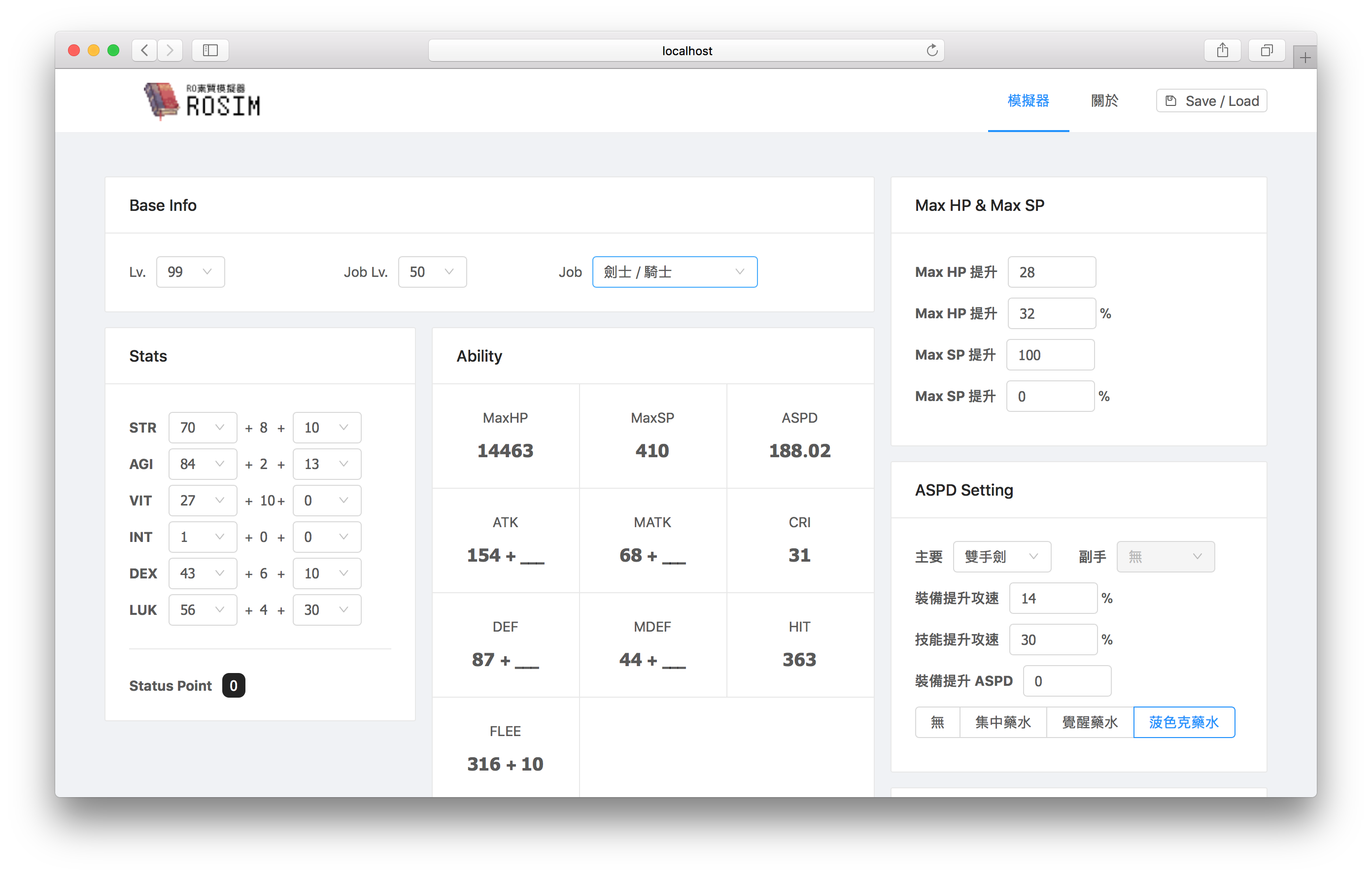
Task: Open a new tab with plus icon
Action: 1305,58
